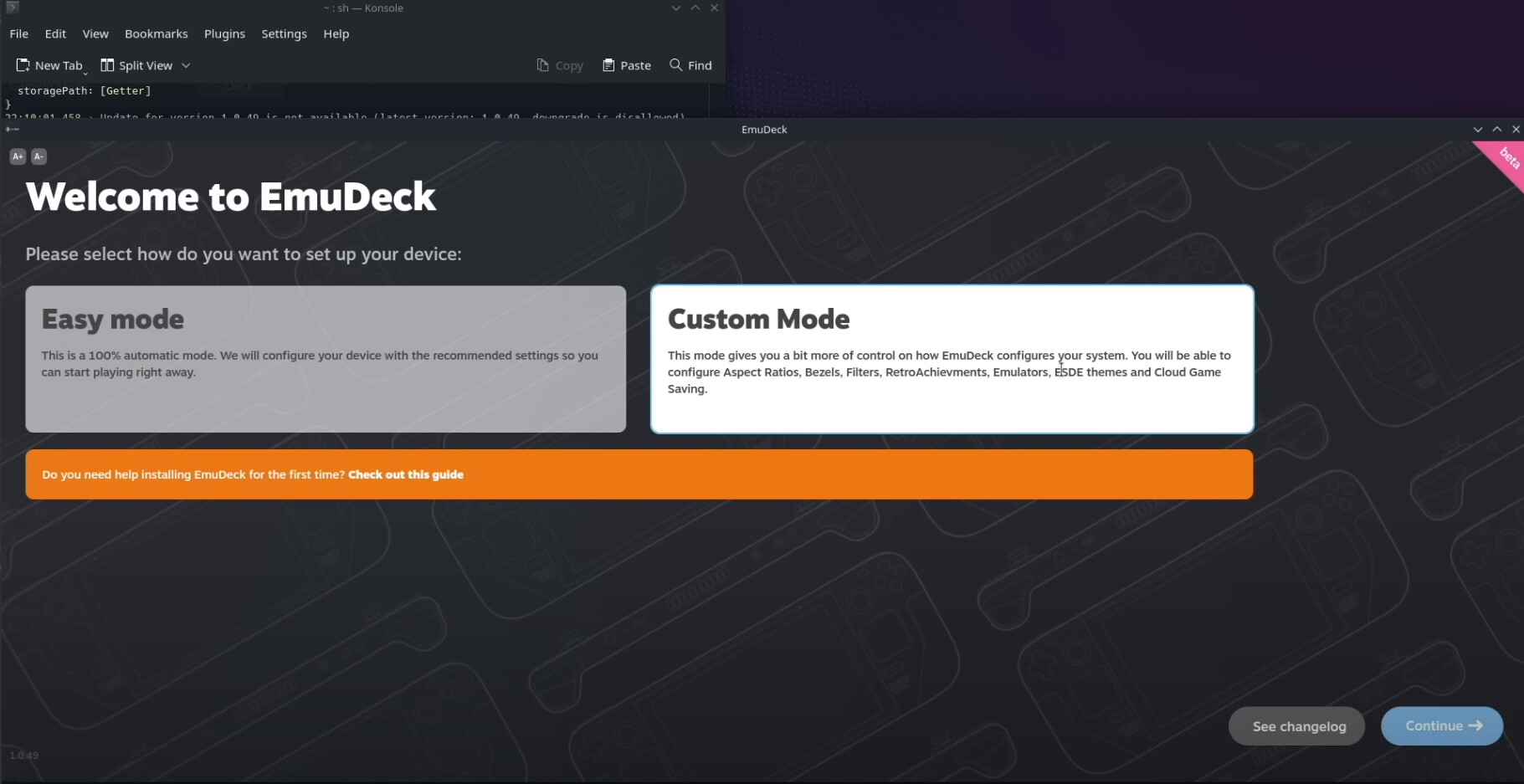Maximize the Konsole window
The width and height of the screenshot is (1524, 784).
point(695,8)
